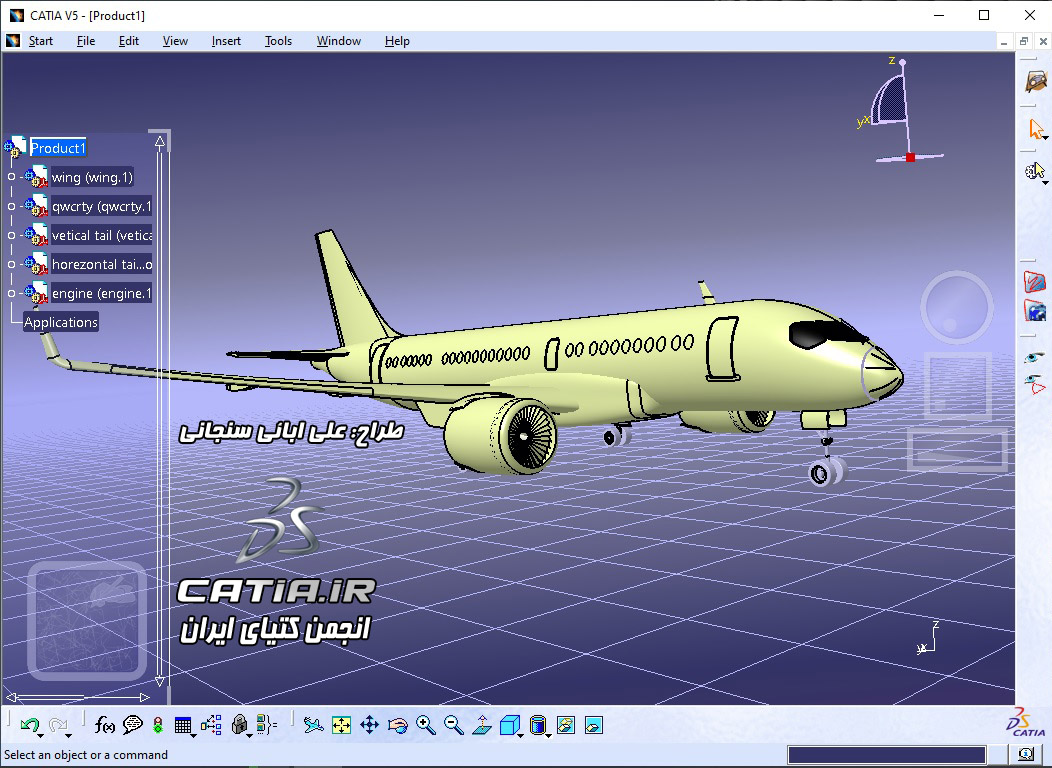Click Fit All In icon

(x=341, y=725)
